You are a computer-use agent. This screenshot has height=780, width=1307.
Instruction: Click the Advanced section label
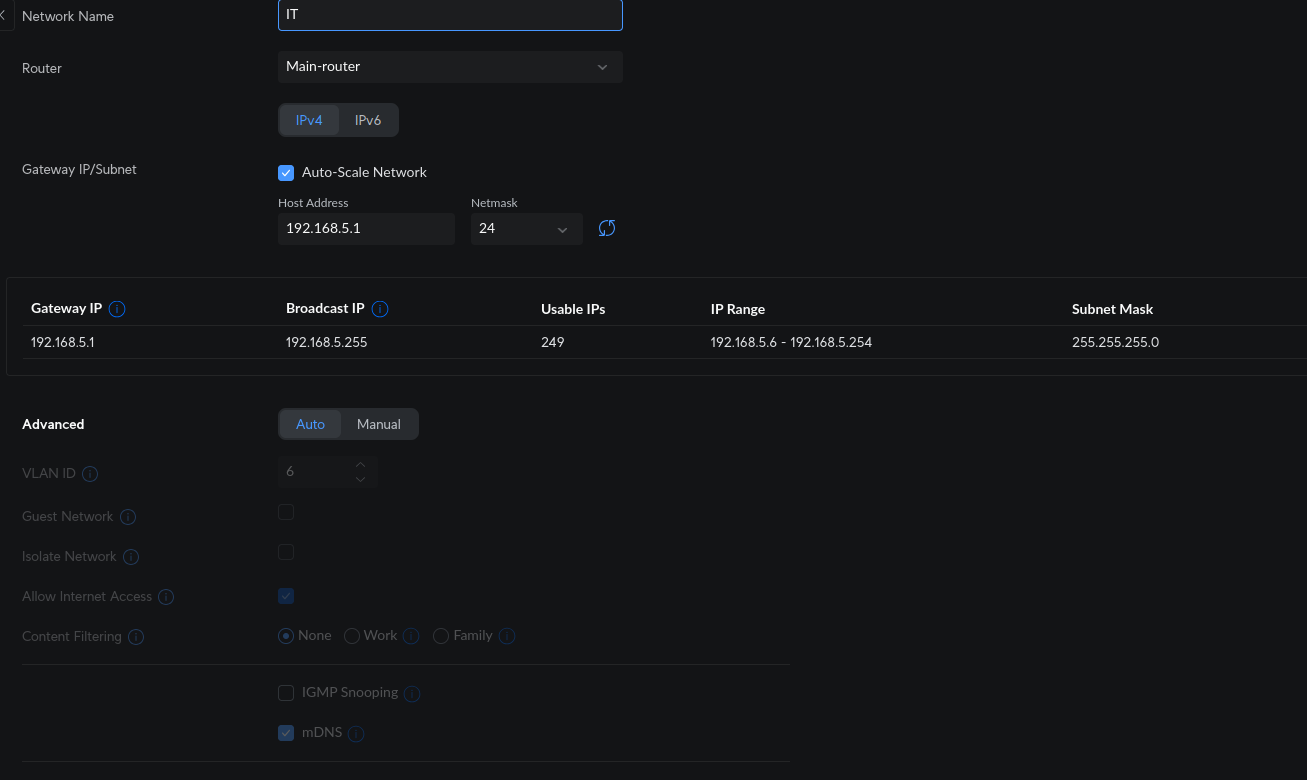click(x=53, y=424)
